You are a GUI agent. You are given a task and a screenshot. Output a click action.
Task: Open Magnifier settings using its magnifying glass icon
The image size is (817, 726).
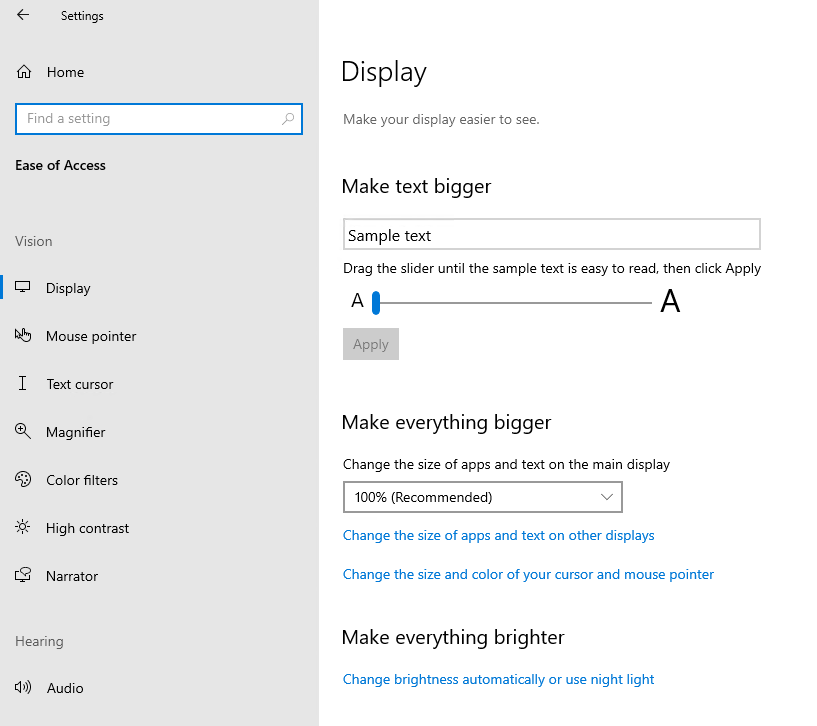[x=23, y=431]
